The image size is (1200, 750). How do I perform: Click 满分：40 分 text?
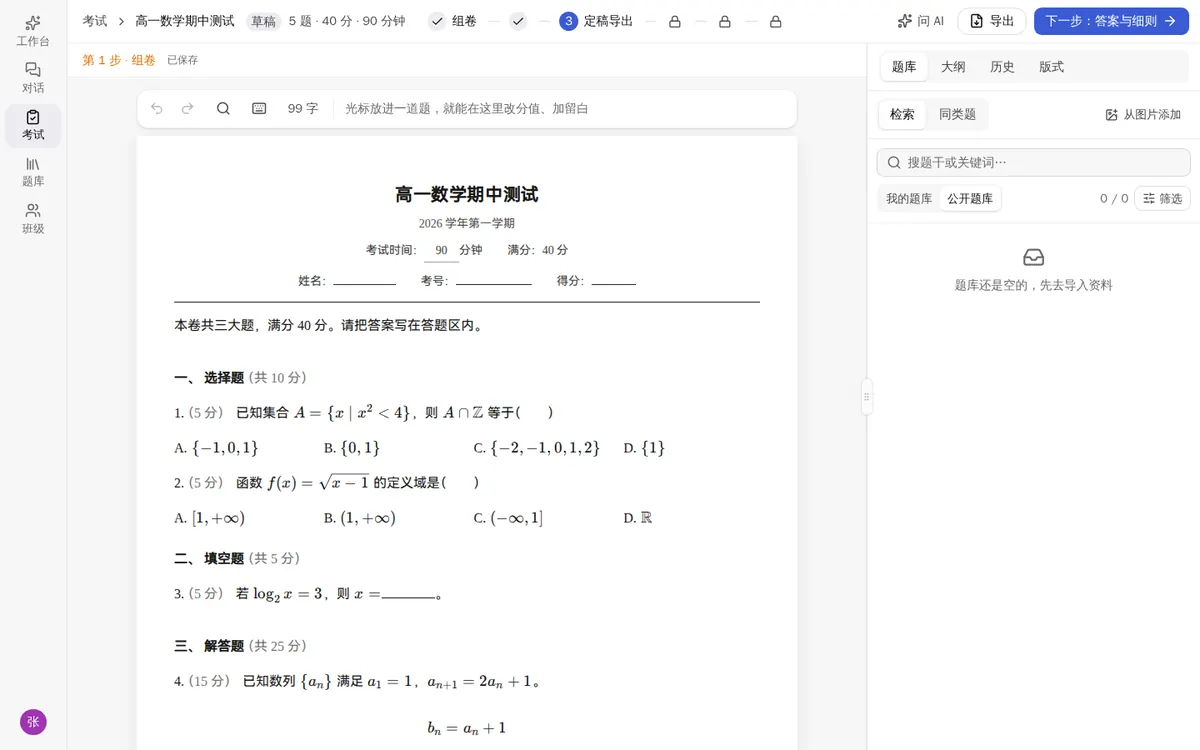pyautogui.click(x=538, y=250)
